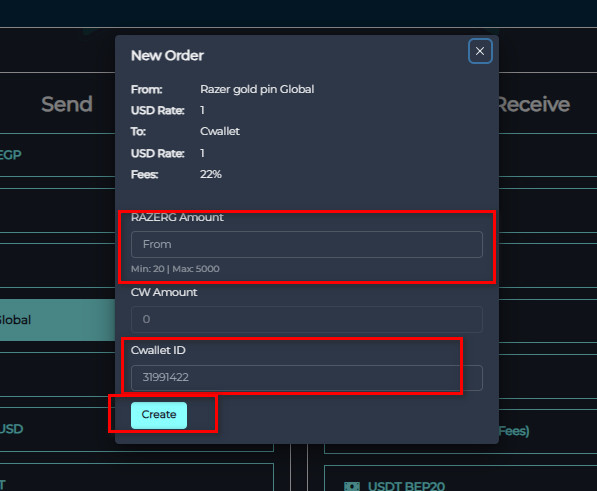Click the '22%' fees value
This screenshot has height=491, width=597.
pyautogui.click(x=211, y=174)
